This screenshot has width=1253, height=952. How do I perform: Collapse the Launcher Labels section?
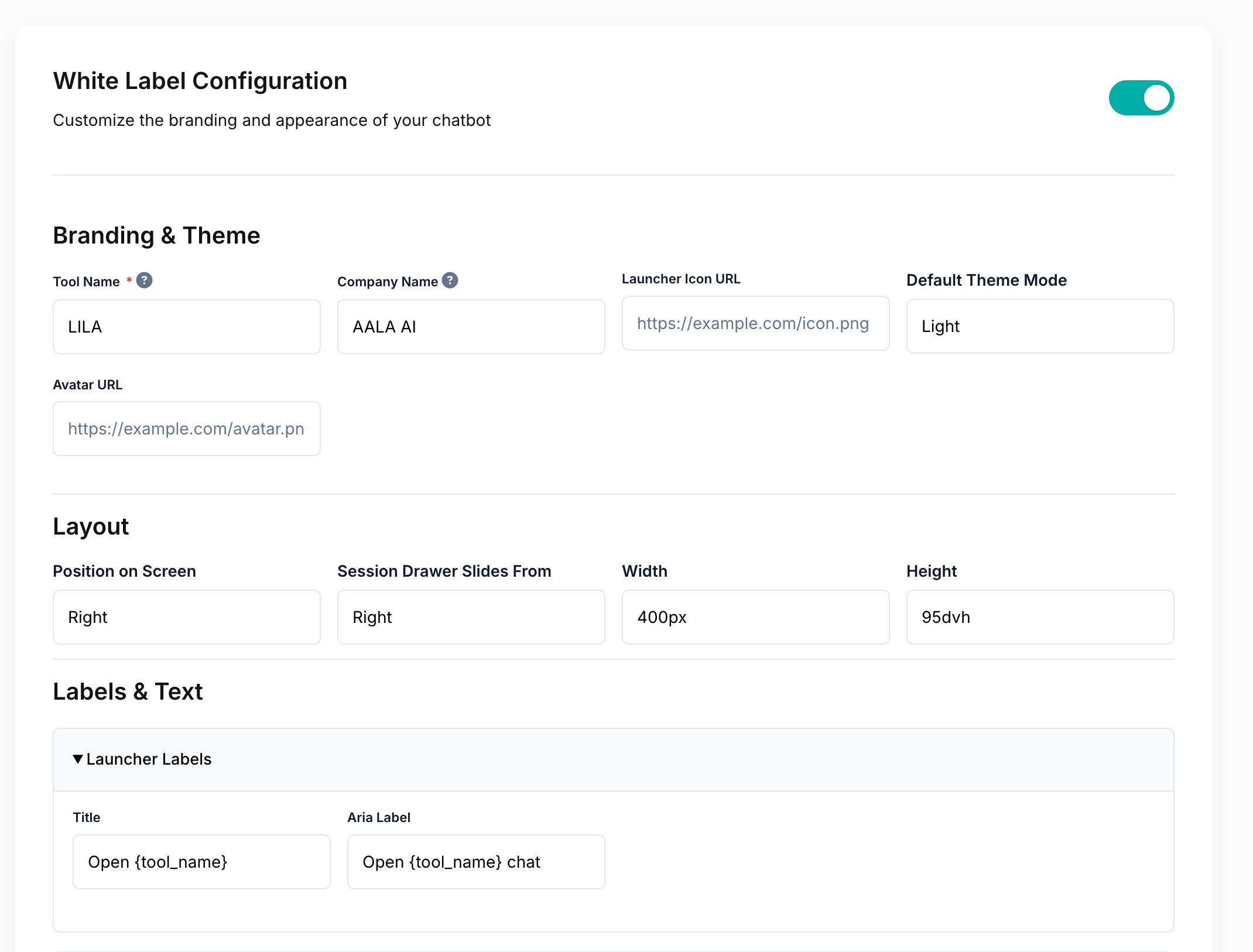tap(149, 759)
